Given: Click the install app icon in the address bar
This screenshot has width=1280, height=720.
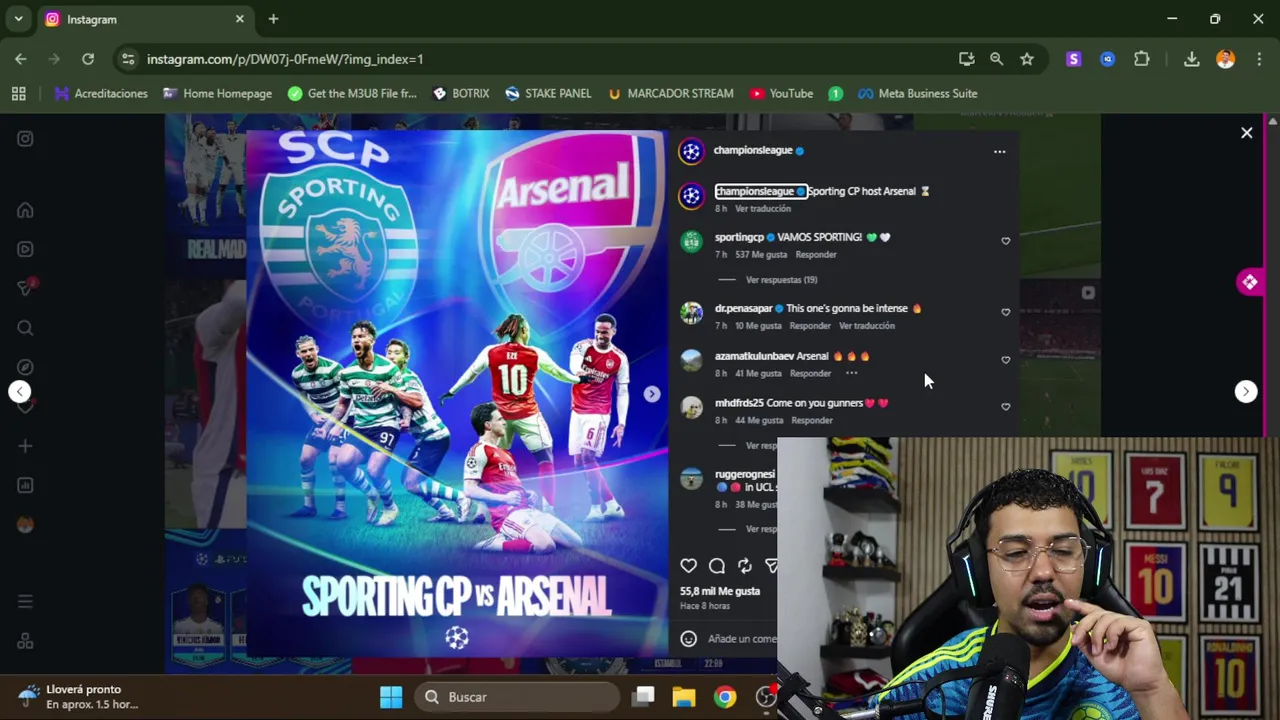Looking at the screenshot, I should coord(966,59).
